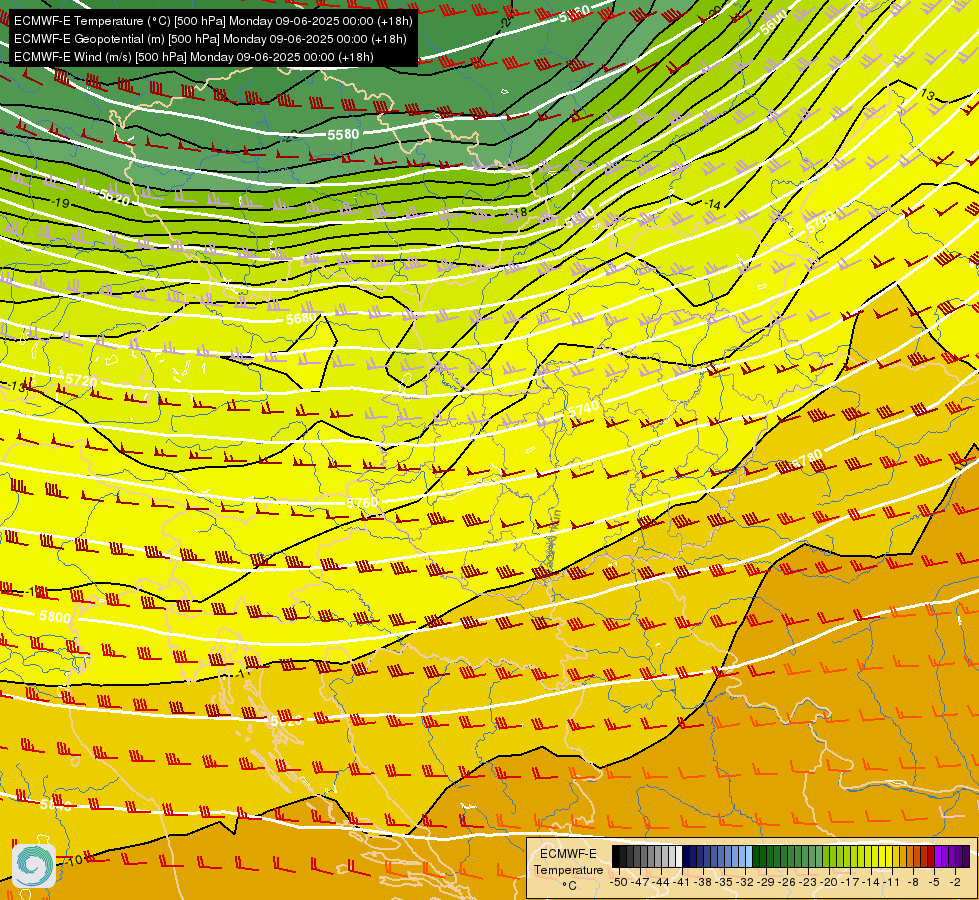Click the -14 isotherm label
The width and height of the screenshot is (979, 900).
(712, 204)
